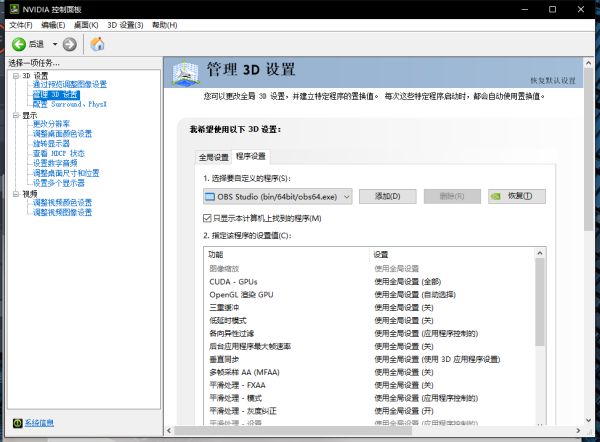600x442 pixels.
Task: Open the OBS Studio program dropdown
Action: coord(278,197)
